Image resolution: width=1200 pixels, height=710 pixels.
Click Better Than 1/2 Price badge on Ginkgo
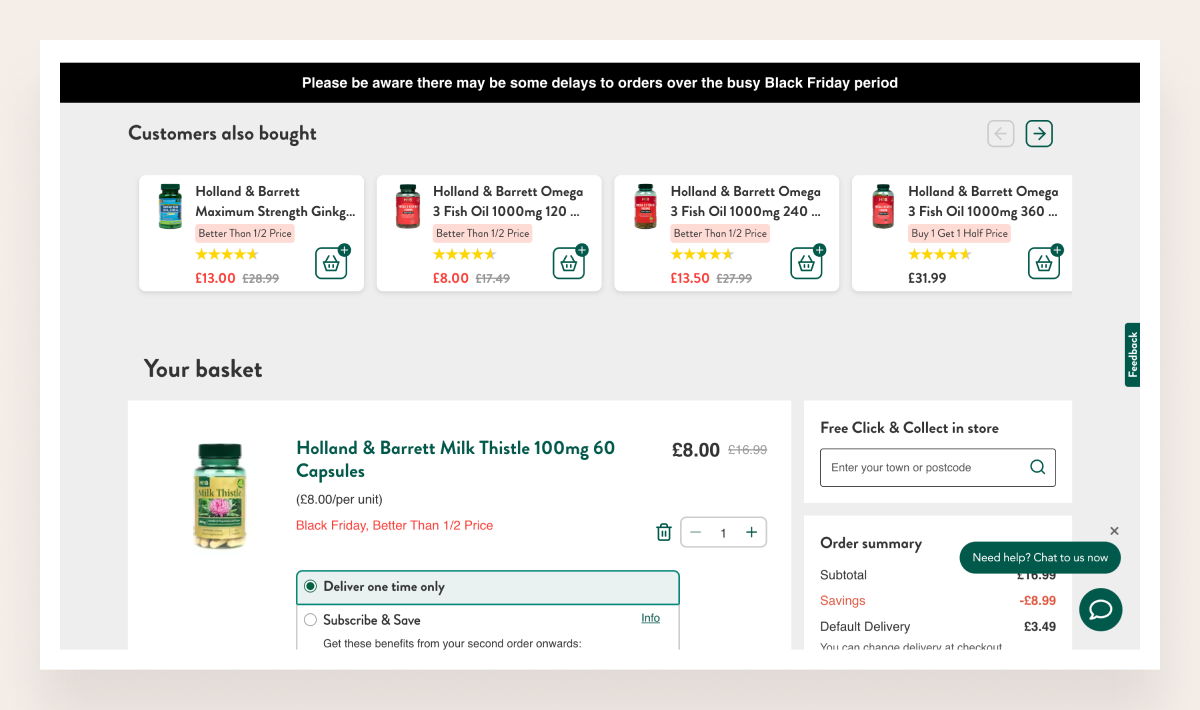pos(245,233)
